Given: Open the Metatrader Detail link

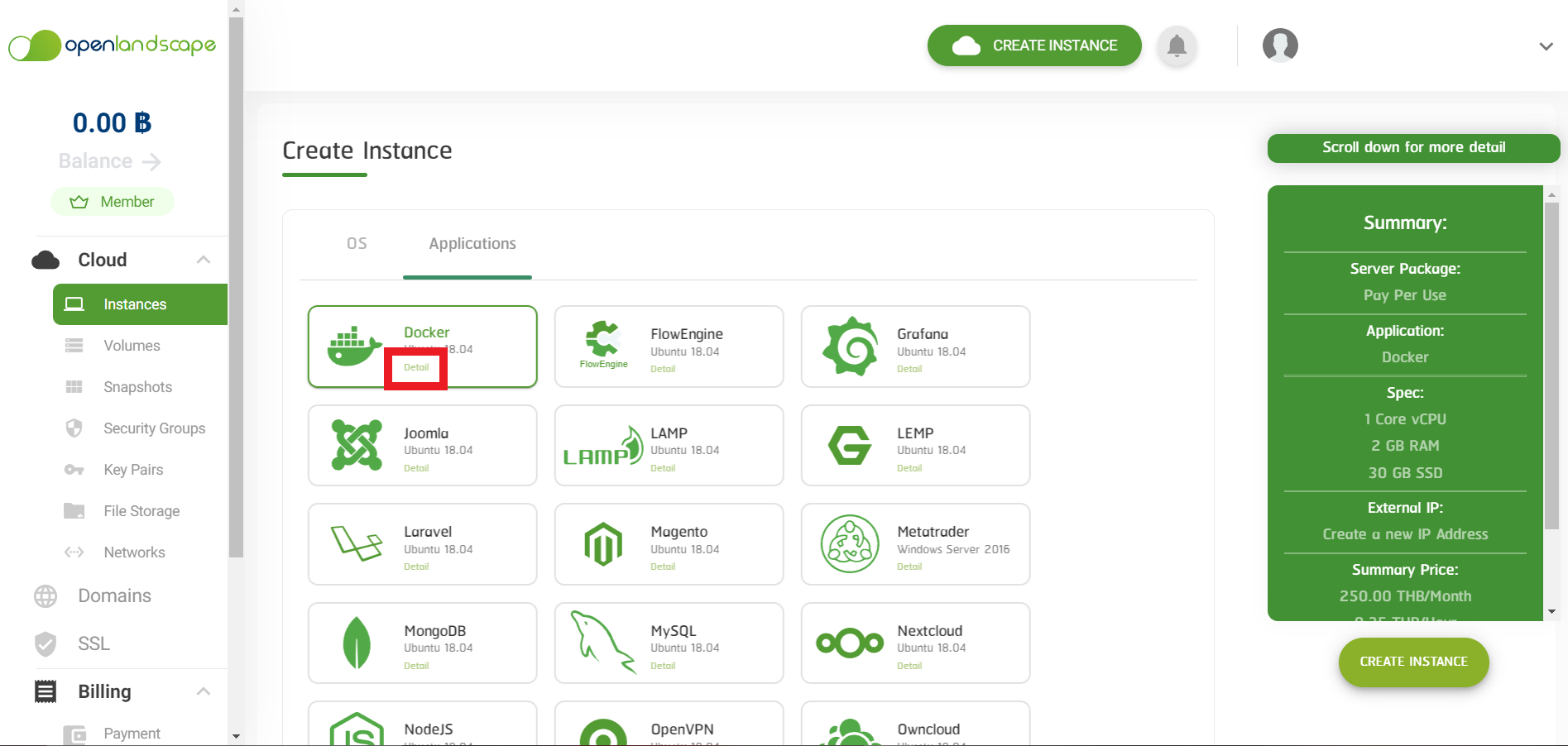Looking at the screenshot, I should 909,567.
